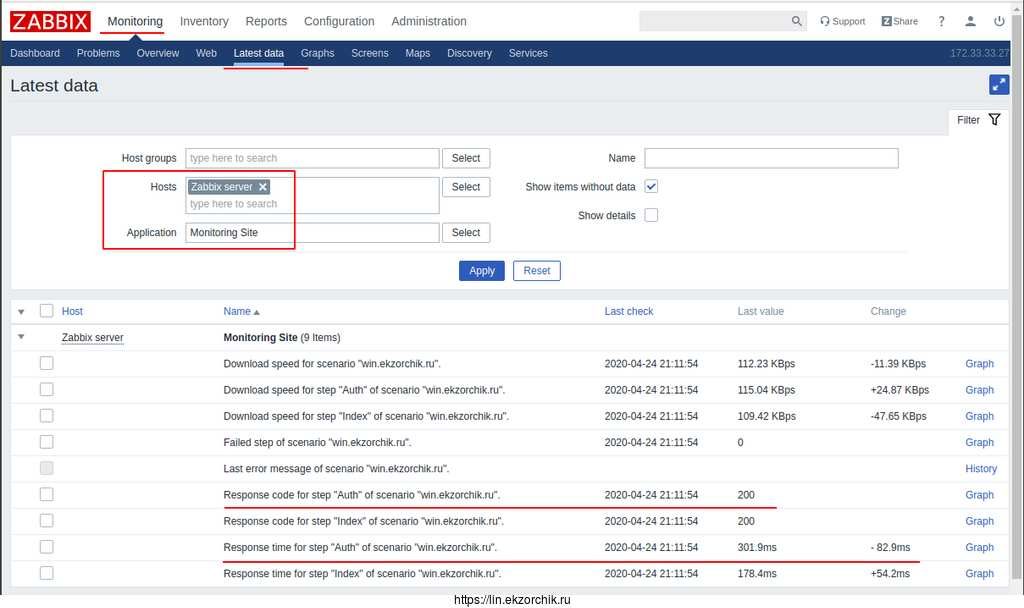Open the help question mark
Viewport: 1024px width, 608px height.
941,21
